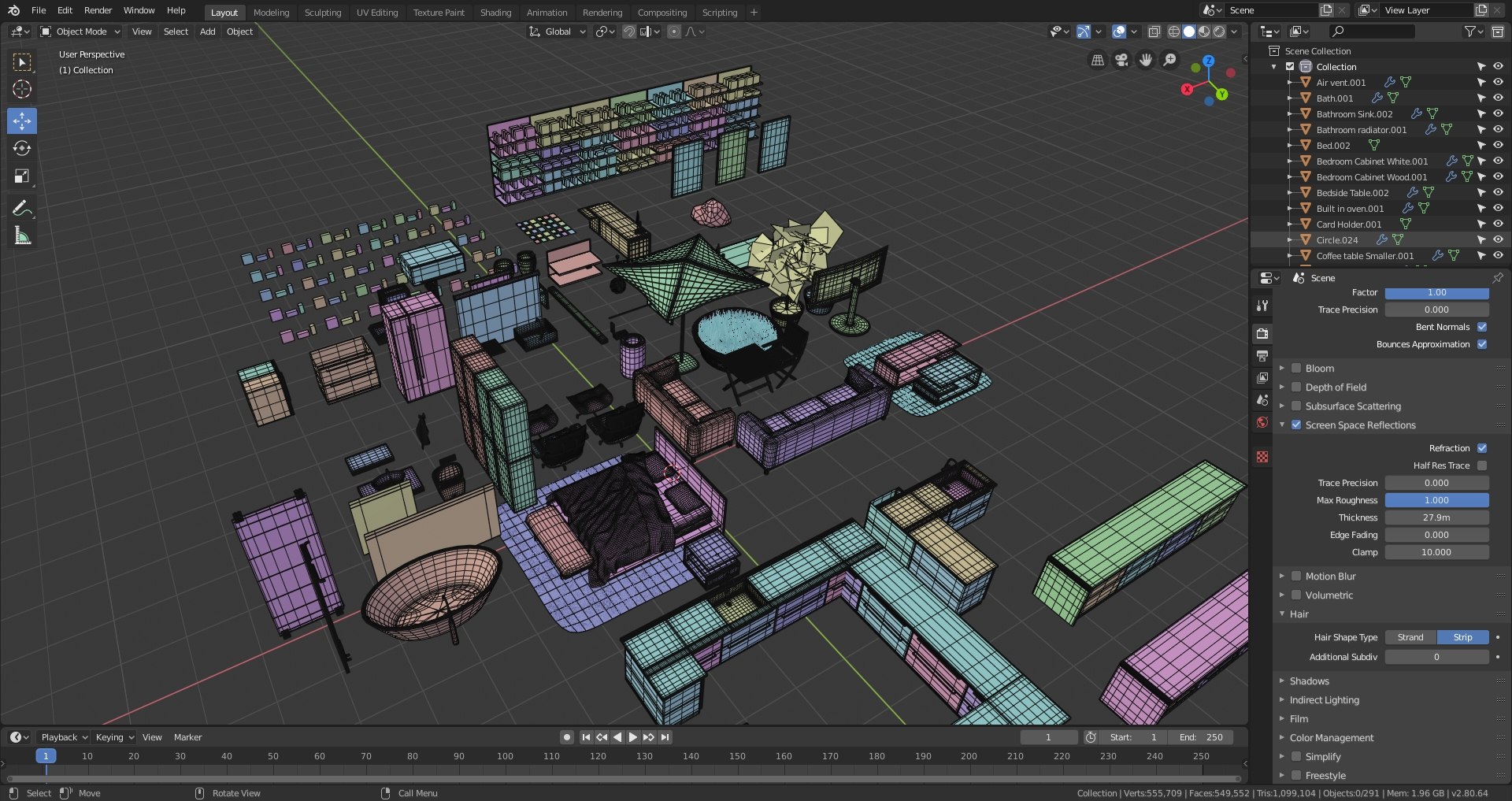Open Render properties tab
1512x801 pixels.
click(x=1262, y=334)
